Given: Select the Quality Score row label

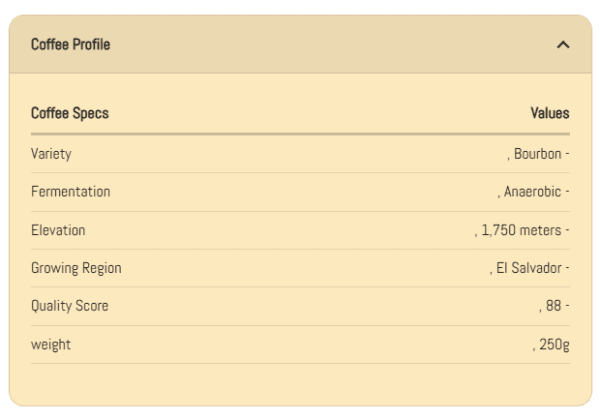Looking at the screenshot, I should pos(69,306).
